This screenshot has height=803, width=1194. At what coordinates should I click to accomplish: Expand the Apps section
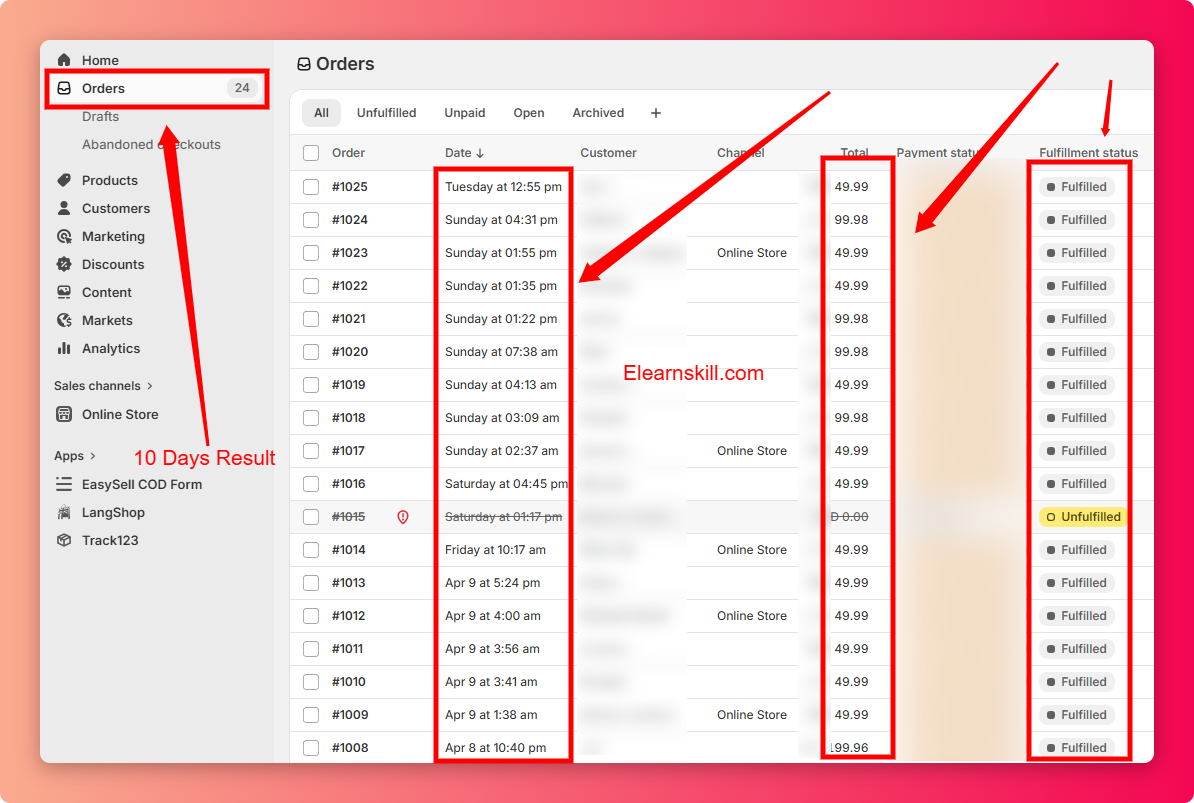tap(75, 456)
